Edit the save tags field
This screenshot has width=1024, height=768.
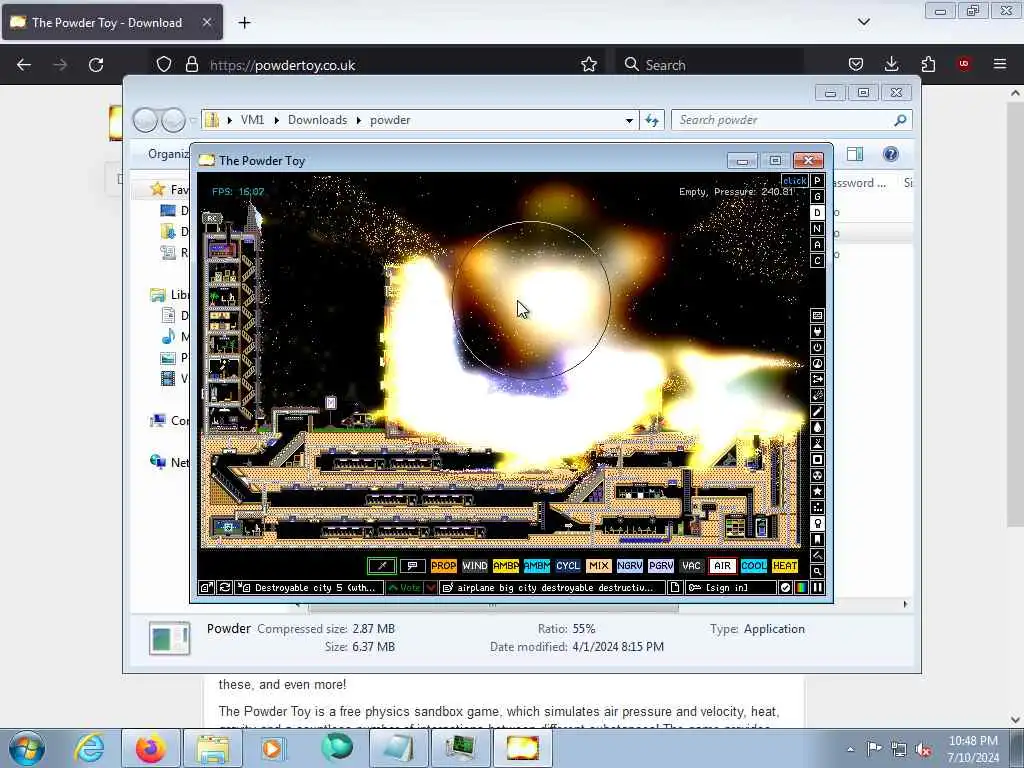coord(553,588)
